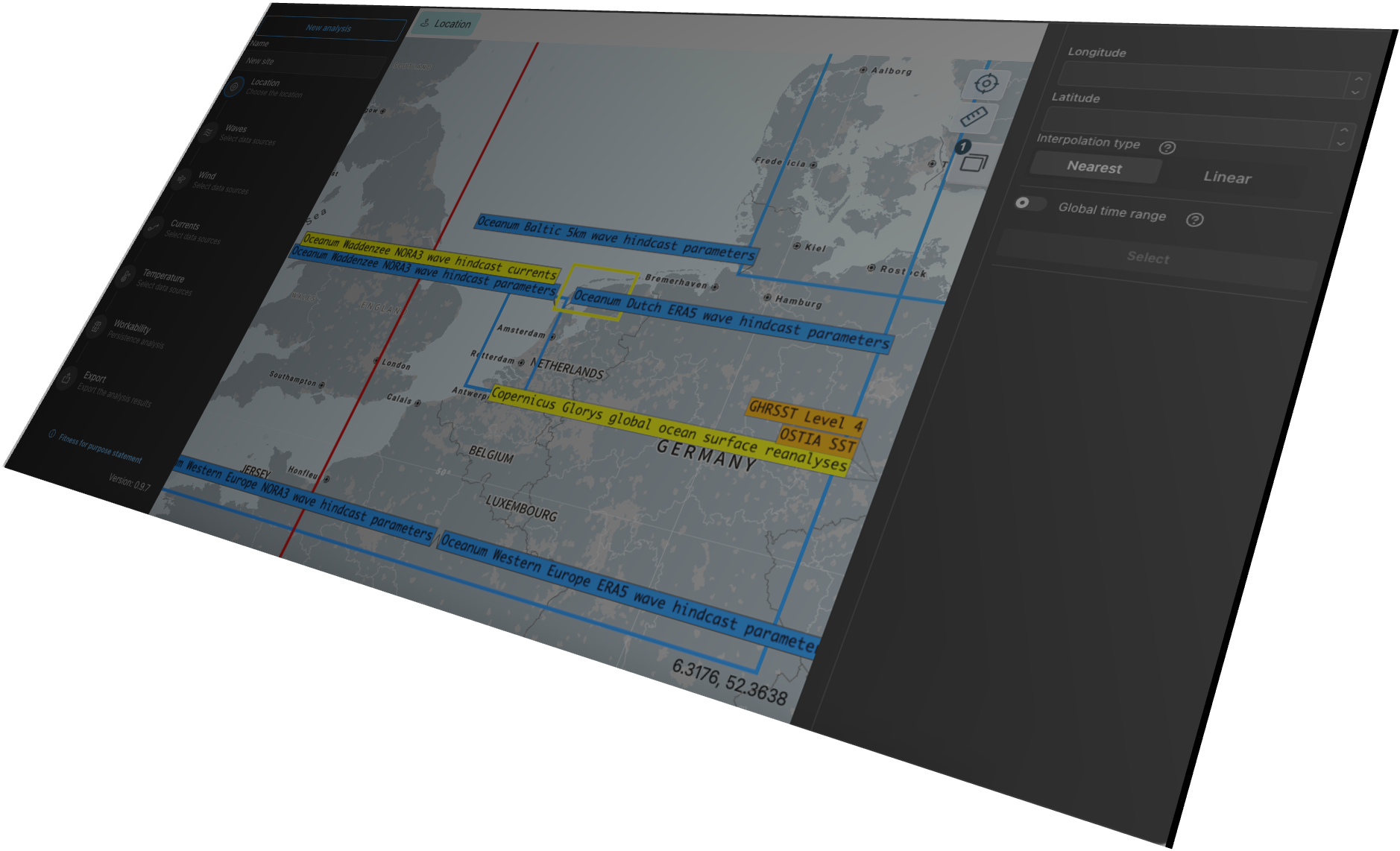Select the OSTIA SST label
This screenshot has width=1400, height=851.
coord(817,440)
